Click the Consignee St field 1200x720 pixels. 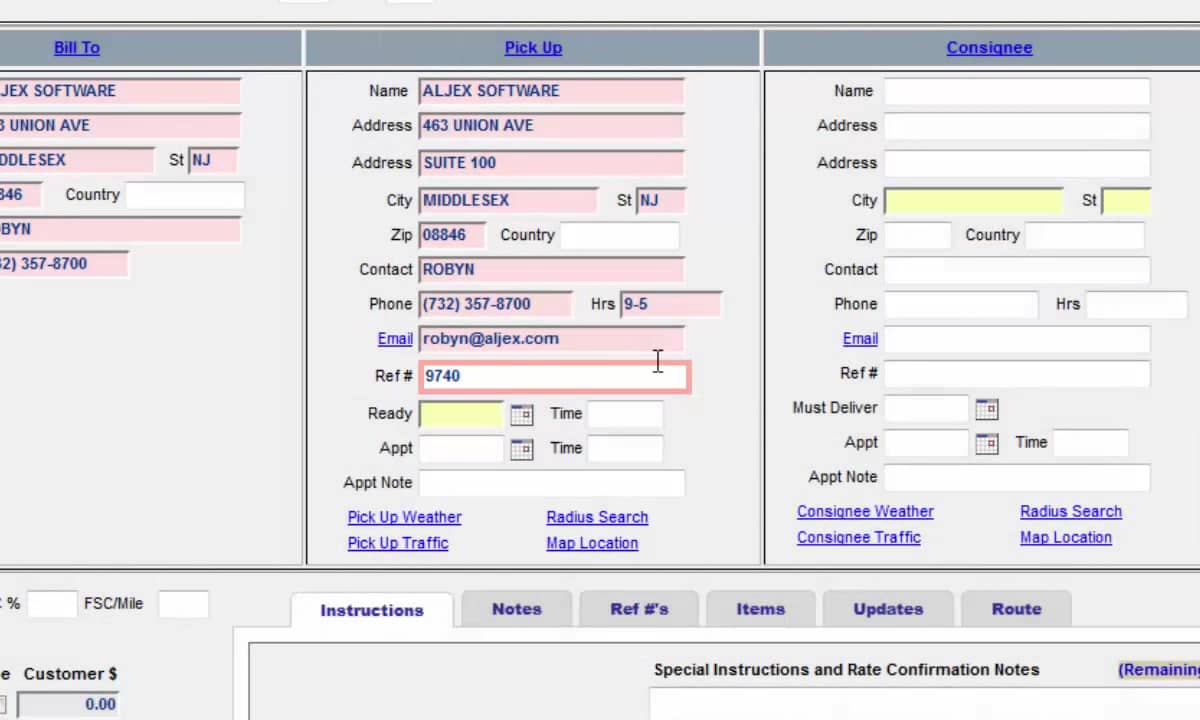[1126, 200]
